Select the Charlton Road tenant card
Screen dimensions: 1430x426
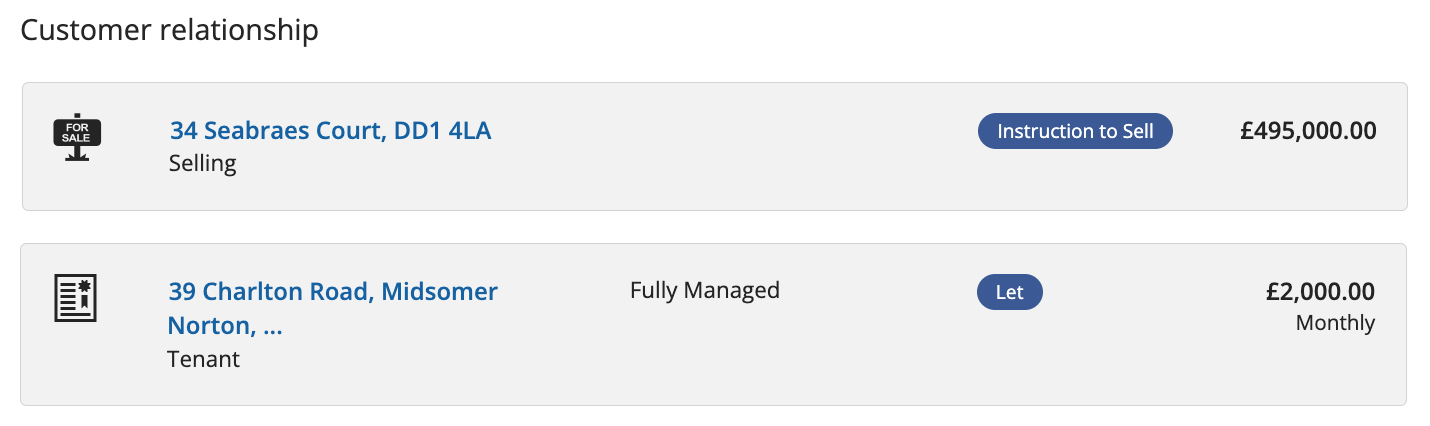(x=714, y=324)
